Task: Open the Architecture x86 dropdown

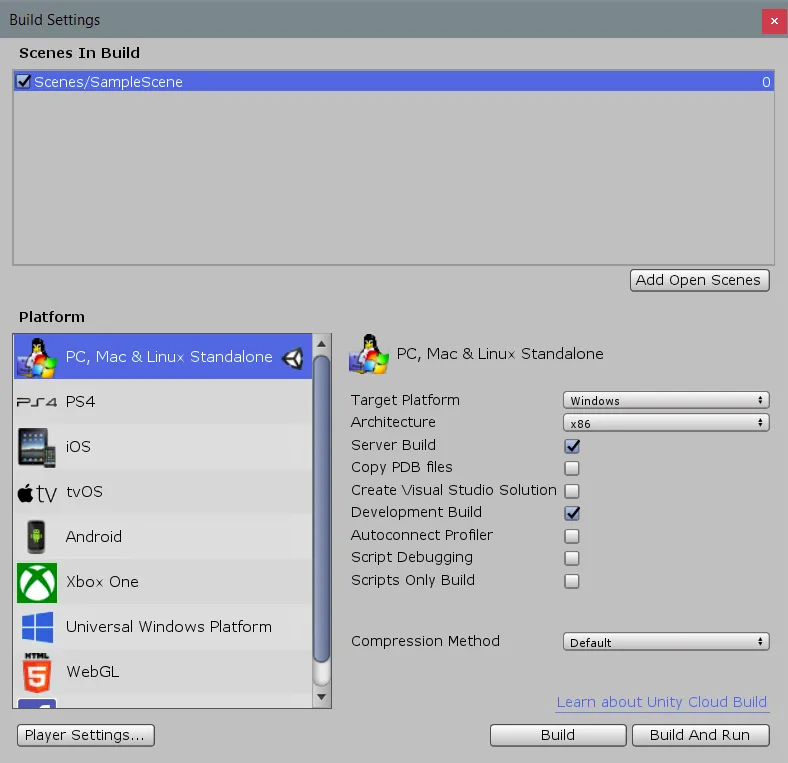Action: [666, 423]
